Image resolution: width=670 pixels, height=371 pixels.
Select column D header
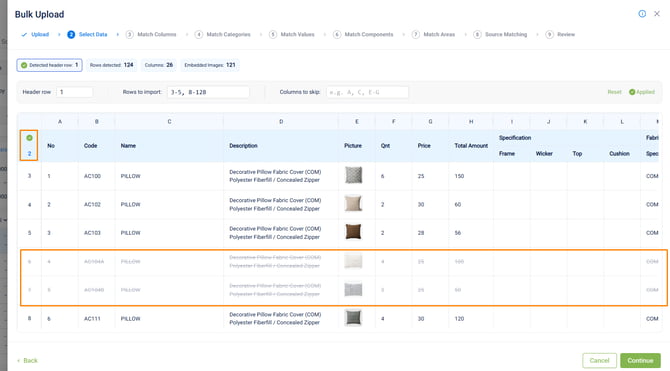coord(281,122)
